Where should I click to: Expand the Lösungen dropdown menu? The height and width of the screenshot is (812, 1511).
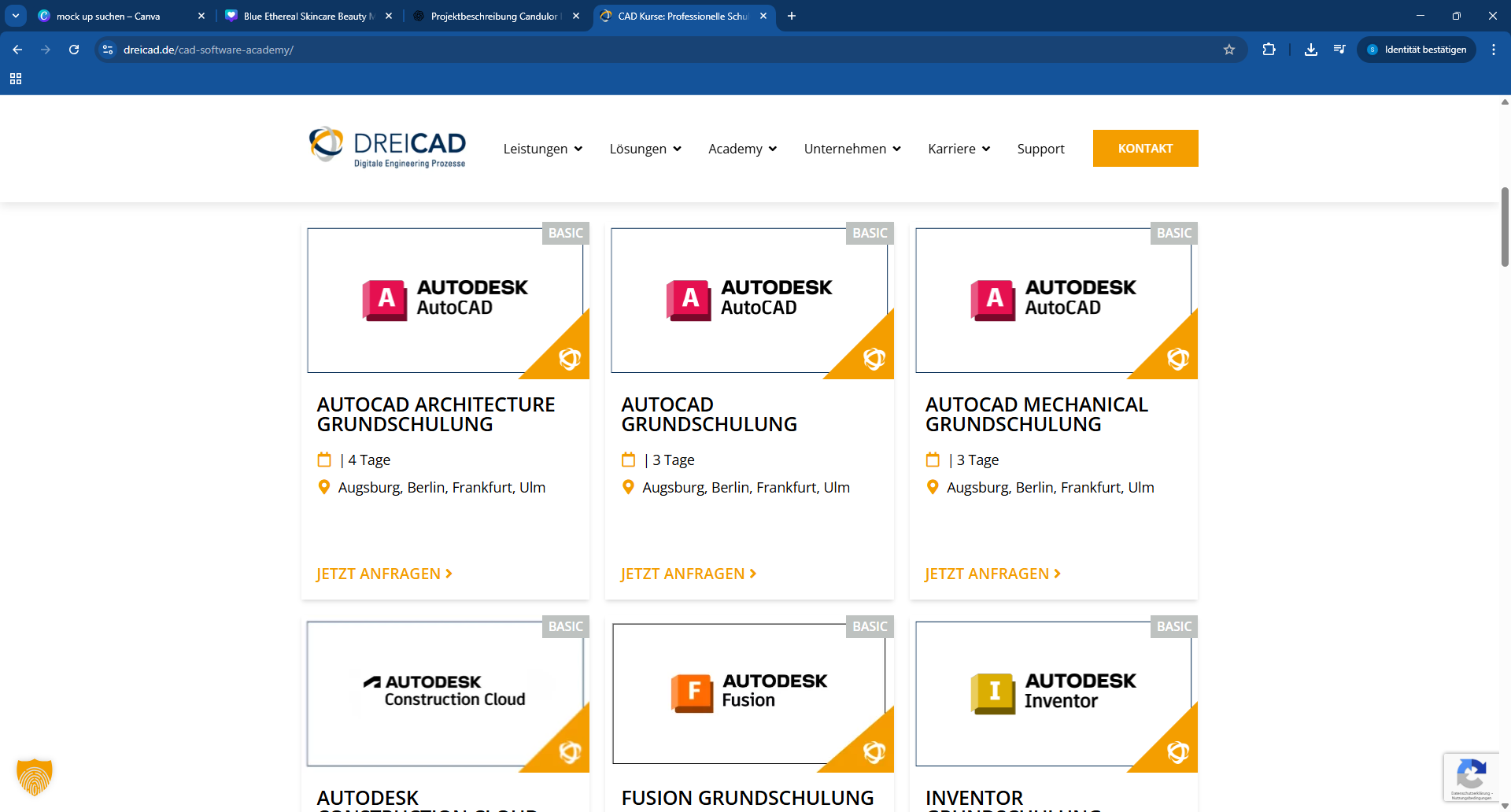pos(645,149)
